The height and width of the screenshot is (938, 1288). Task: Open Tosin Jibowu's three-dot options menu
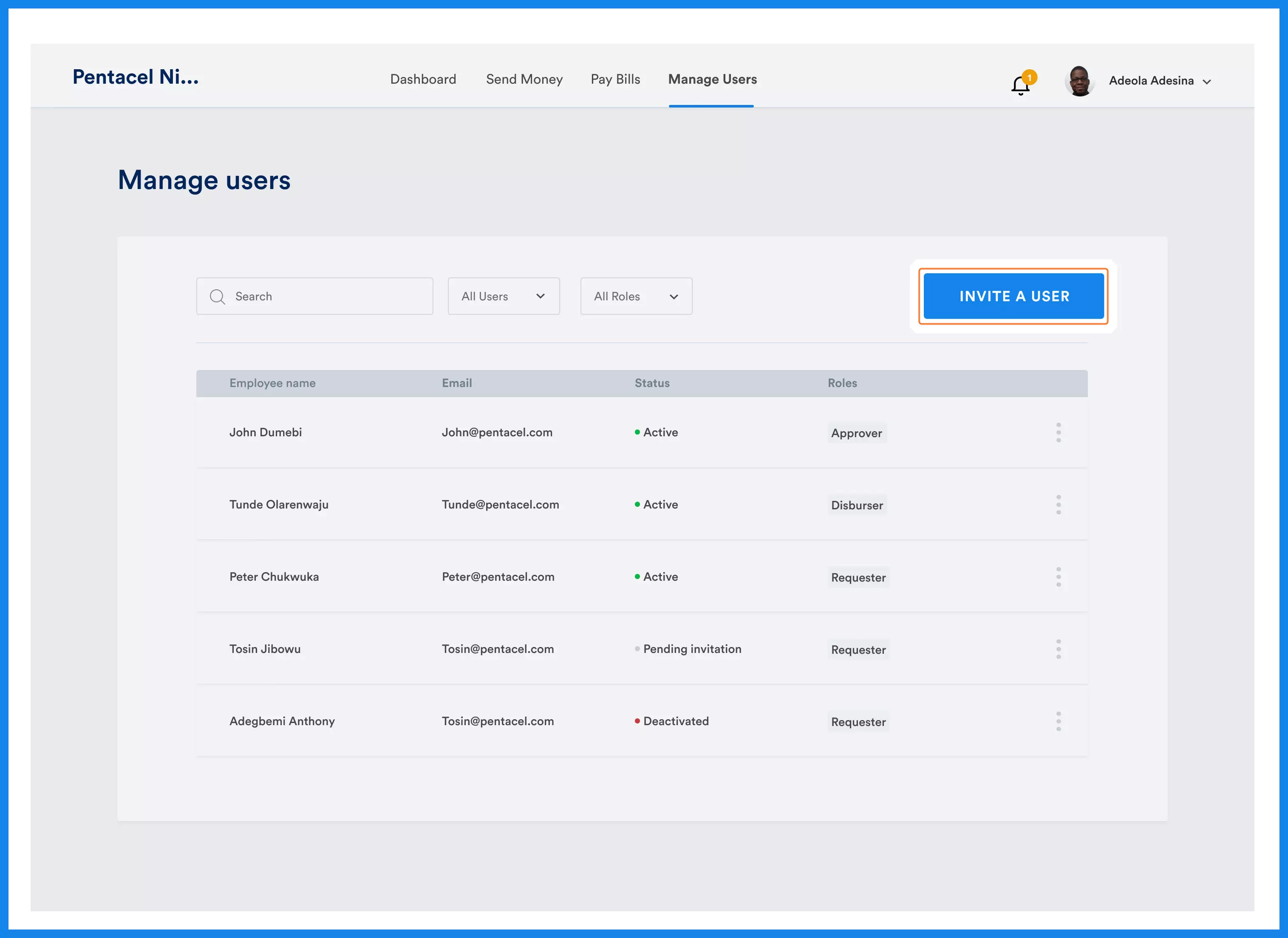click(x=1059, y=649)
